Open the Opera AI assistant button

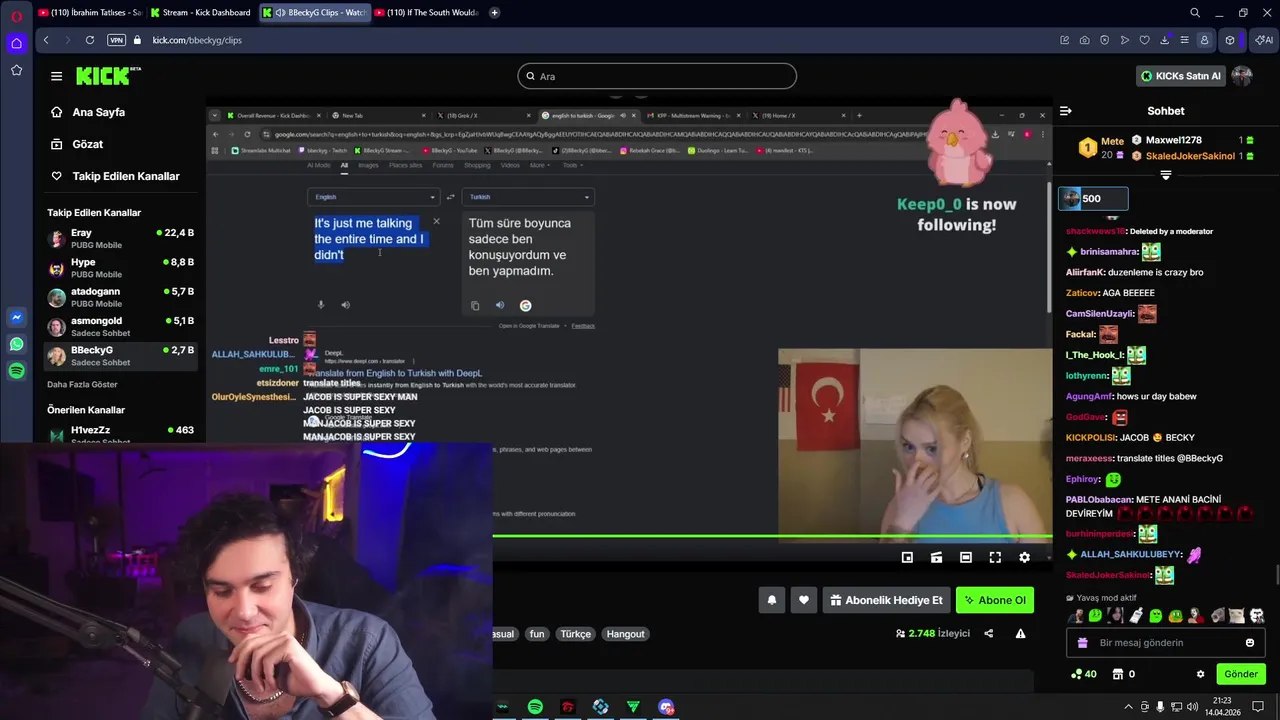pos(1264,40)
